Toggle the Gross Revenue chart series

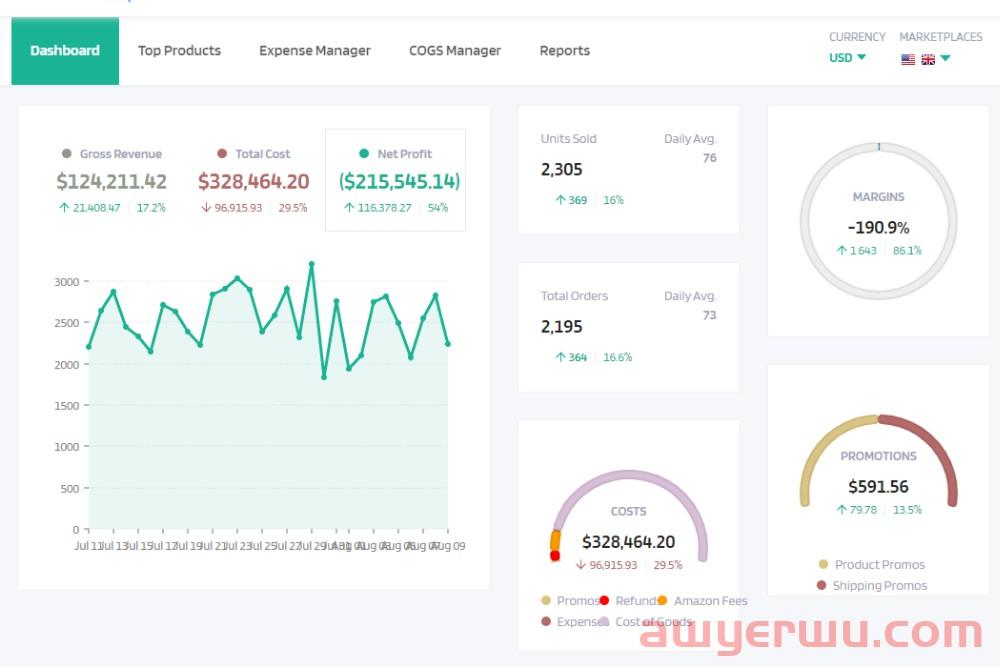point(111,154)
